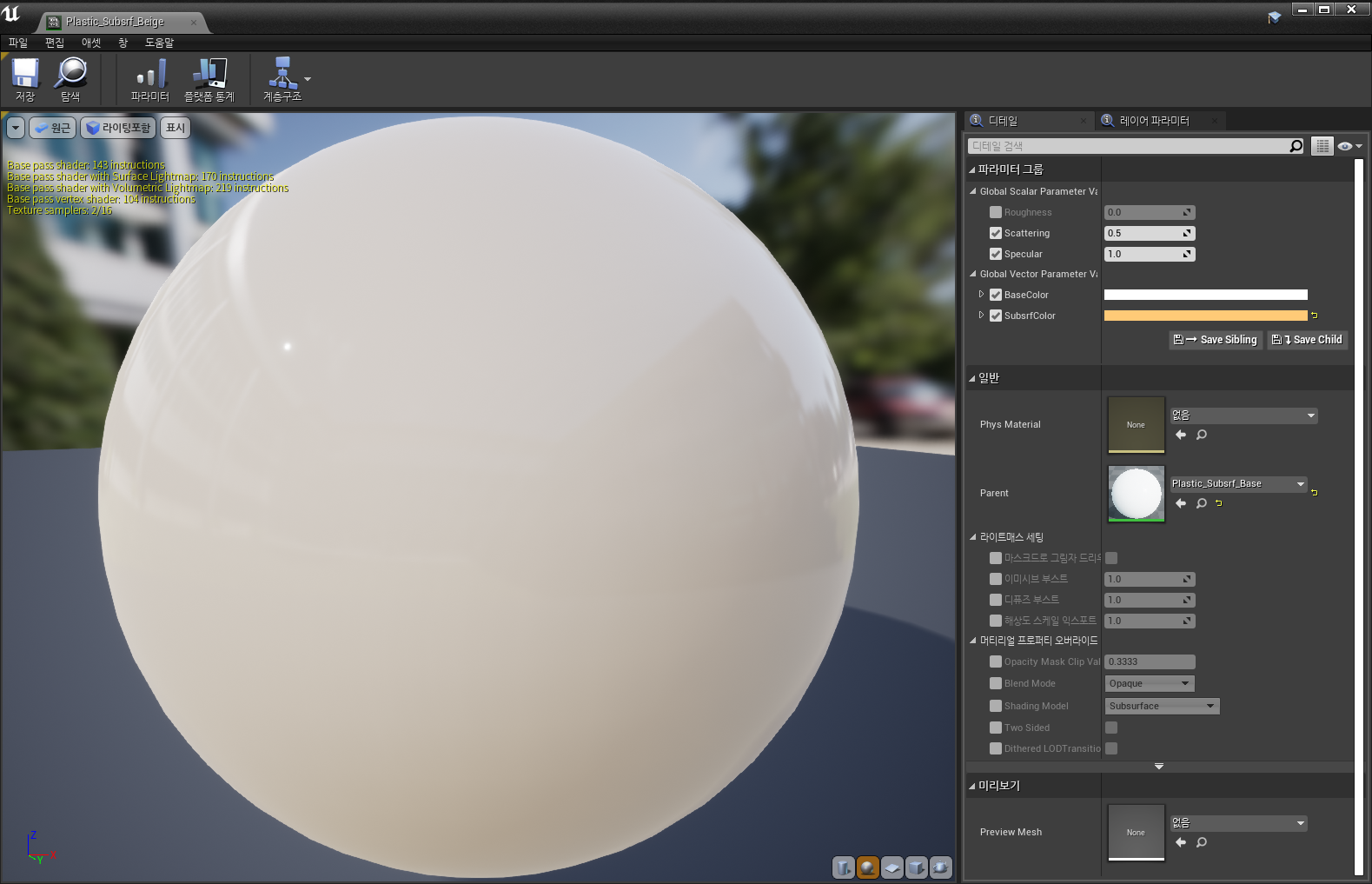The height and width of the screenshot is (884, 1372).
Task: Click search magnifier icon in details search
Action: click(x=1296, y=146)
